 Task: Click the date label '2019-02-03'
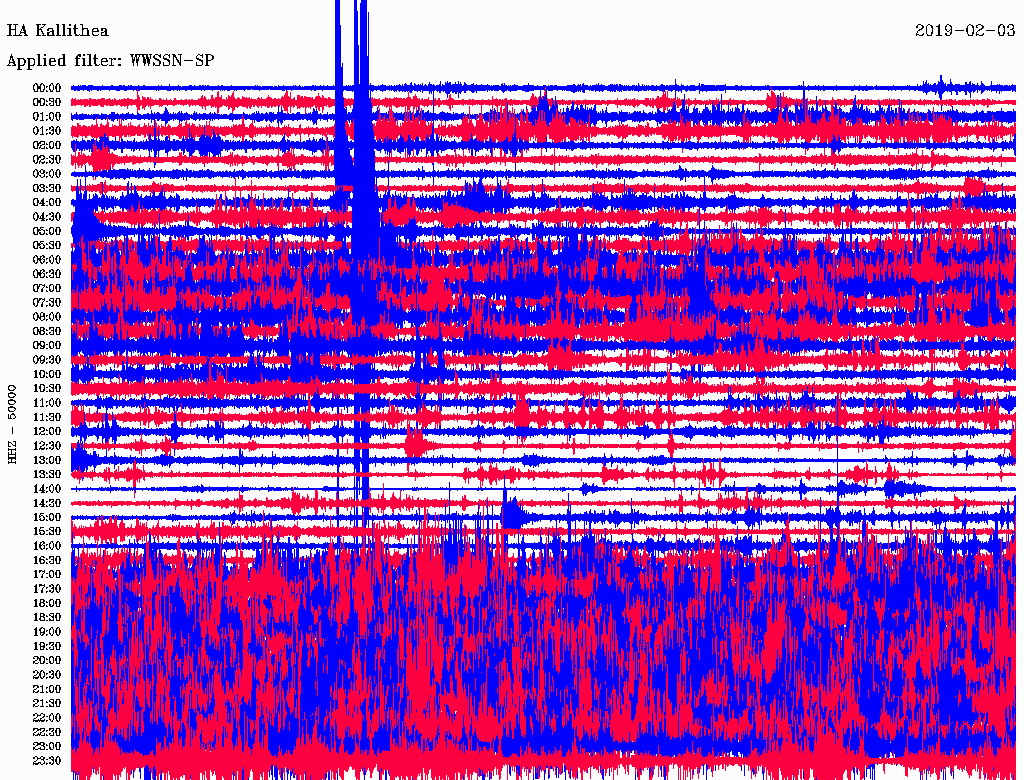(x=965, y=31)
